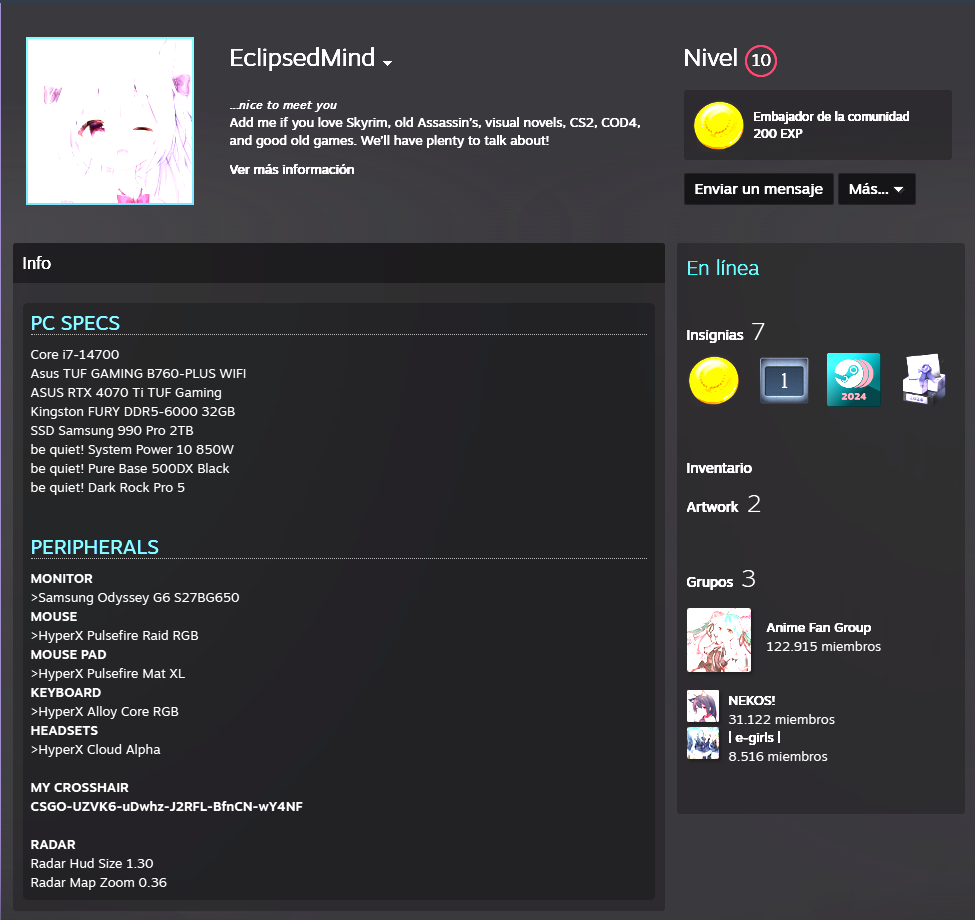Open the Anime Fan Group avatar
This screenshot has width=975, height=920.
[718, 640]
